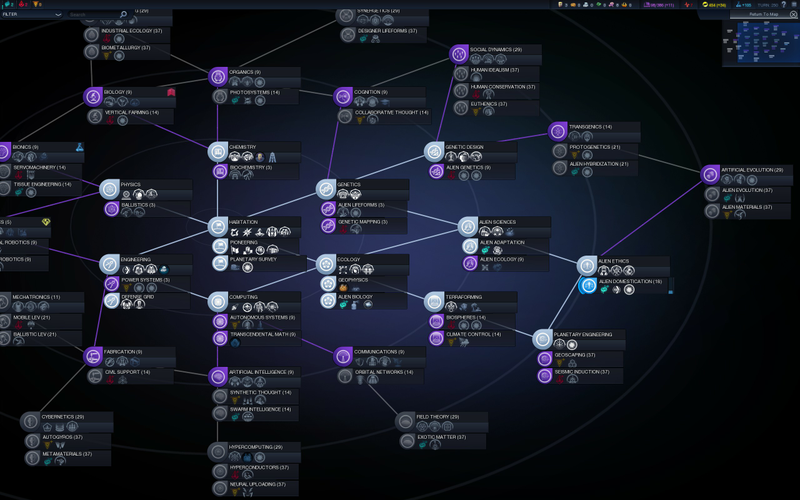The height and width of the screenshot is (500, 800).
Task: Select the Fabrication technology icon
Action: click(94, 356)
